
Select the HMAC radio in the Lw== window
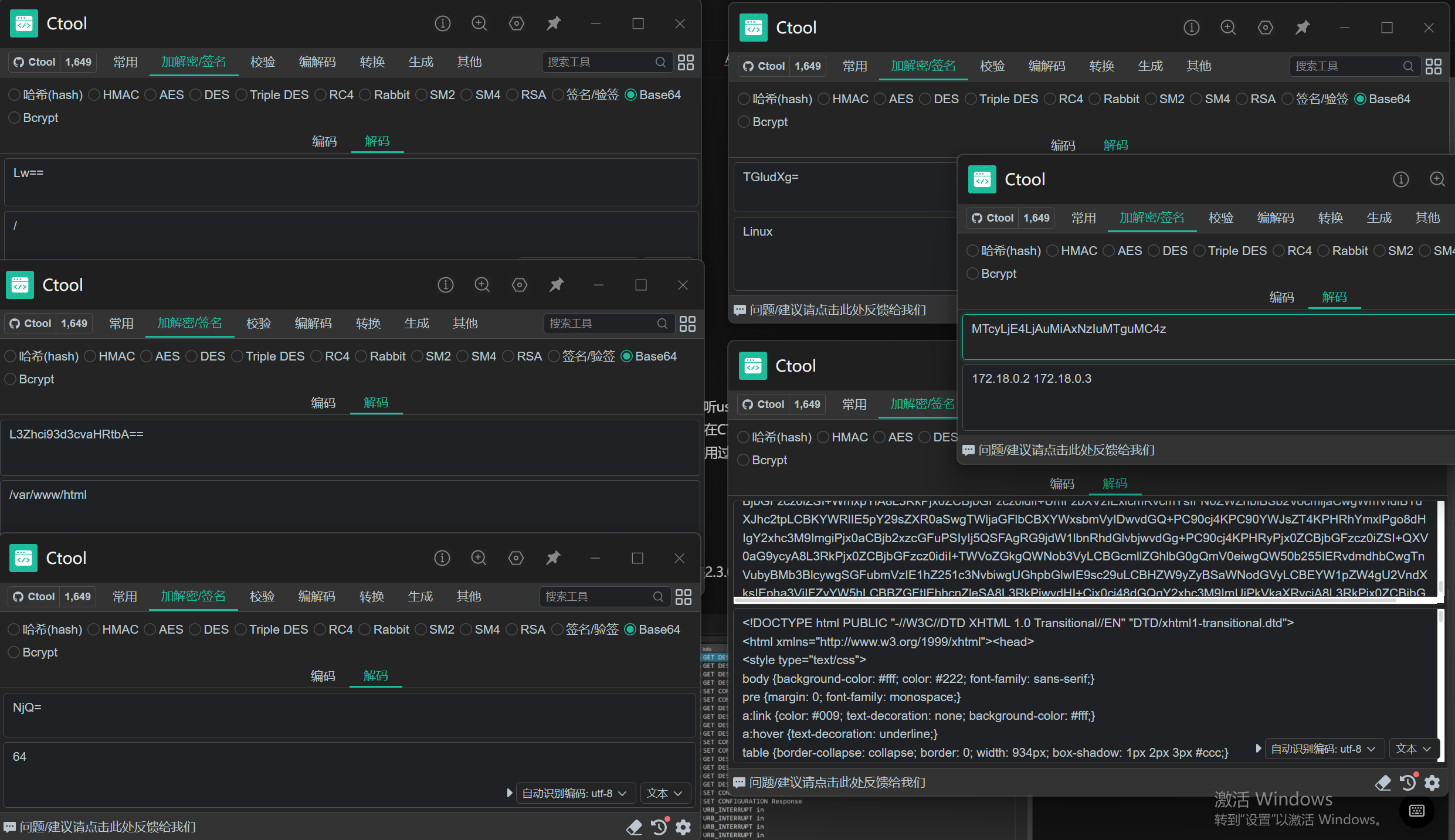(x=94, y=95)
